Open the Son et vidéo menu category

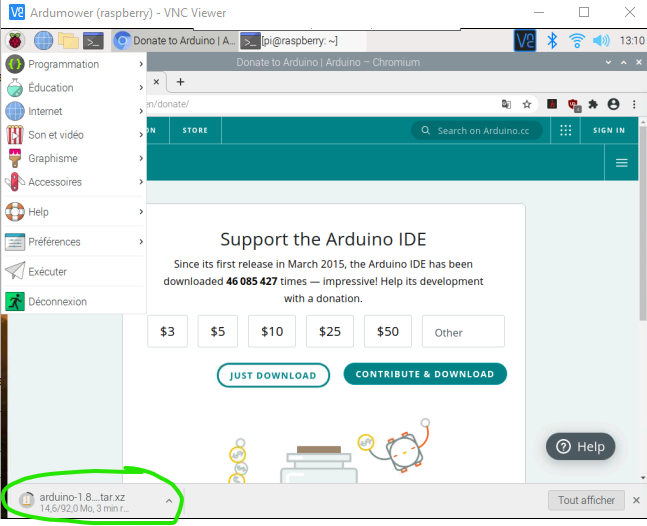[x=75, y=134]
